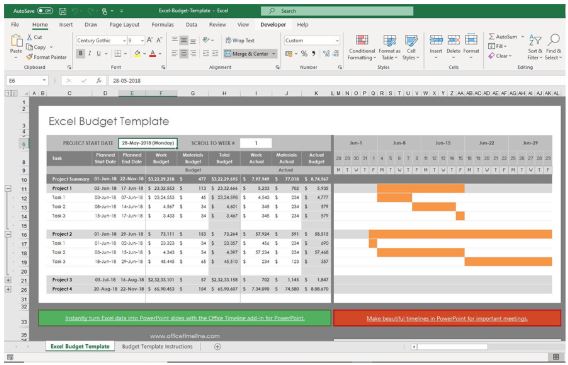The width and height of the screenshot is (568, 365).
Task: Open Alignment settings dialog launcher
Action: click(278, 67)
